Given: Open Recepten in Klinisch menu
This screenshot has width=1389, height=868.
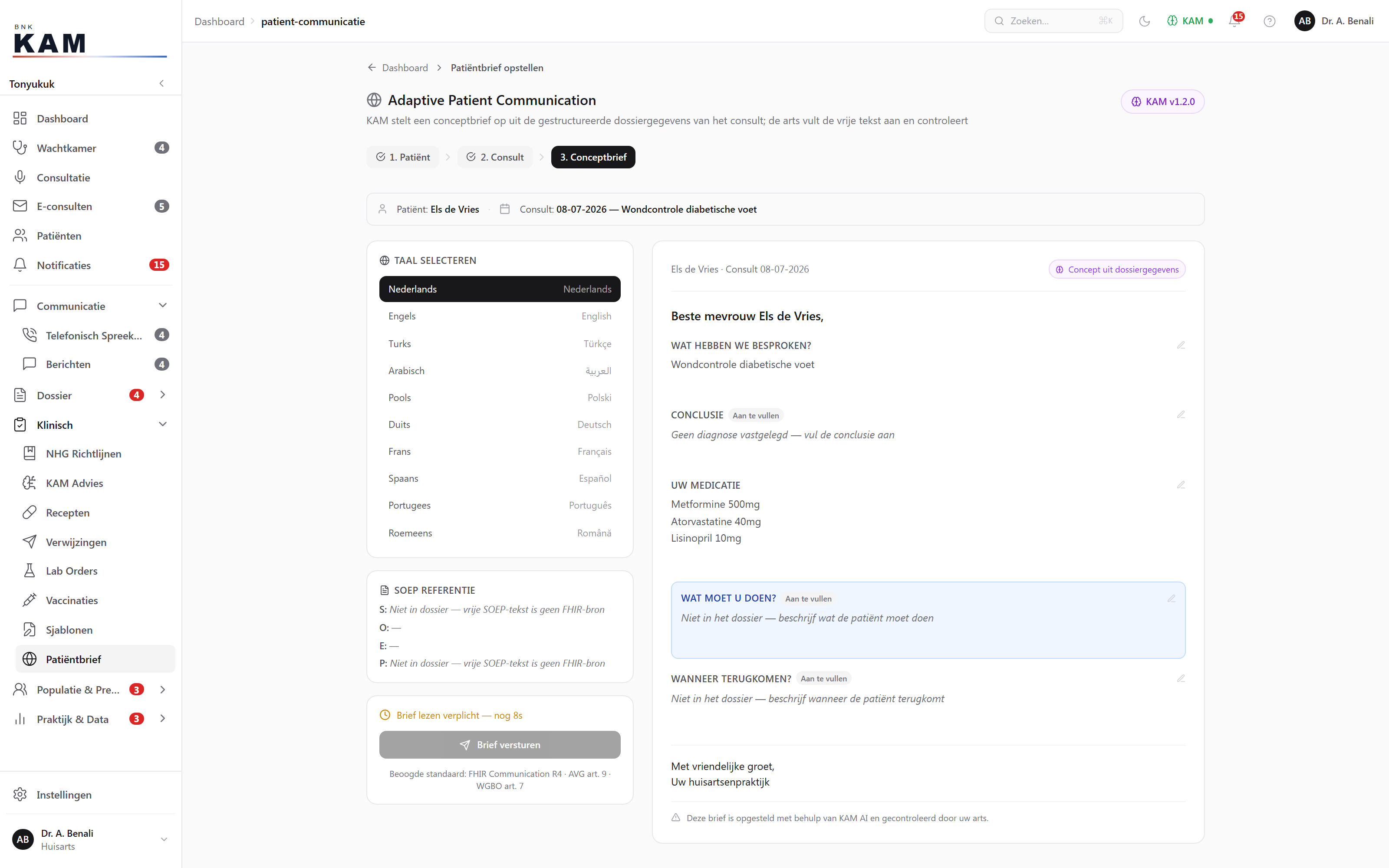Looking at the screenshot, I should [x=96, y=513].
